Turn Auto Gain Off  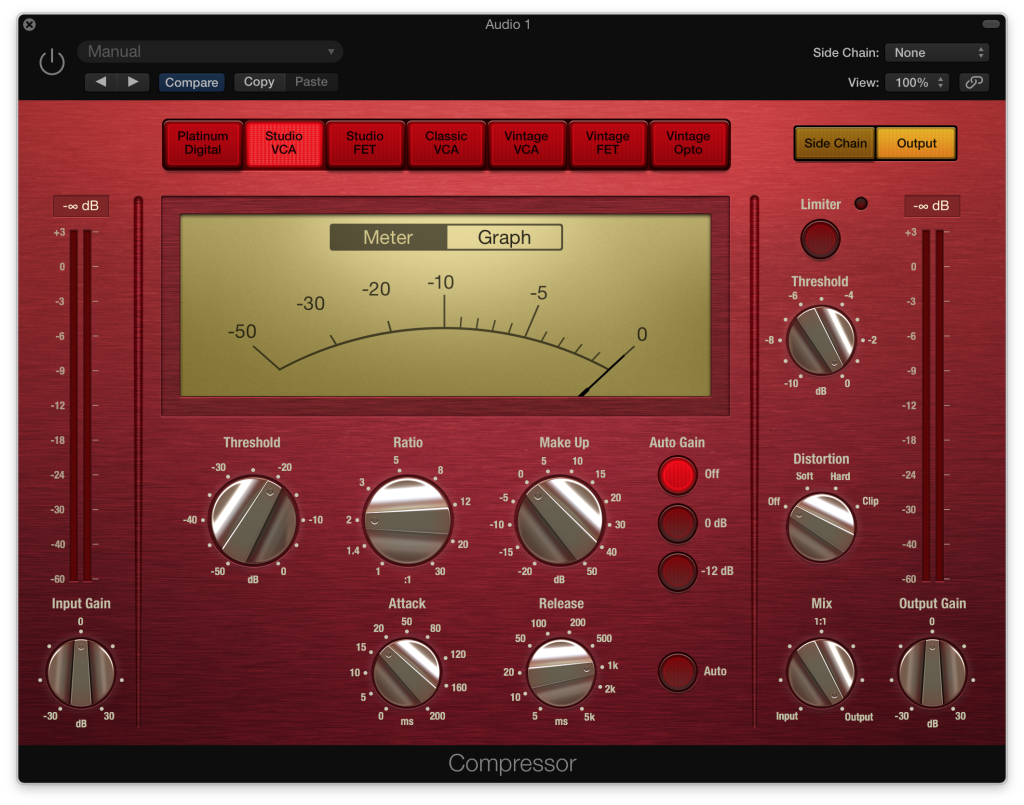676,475
